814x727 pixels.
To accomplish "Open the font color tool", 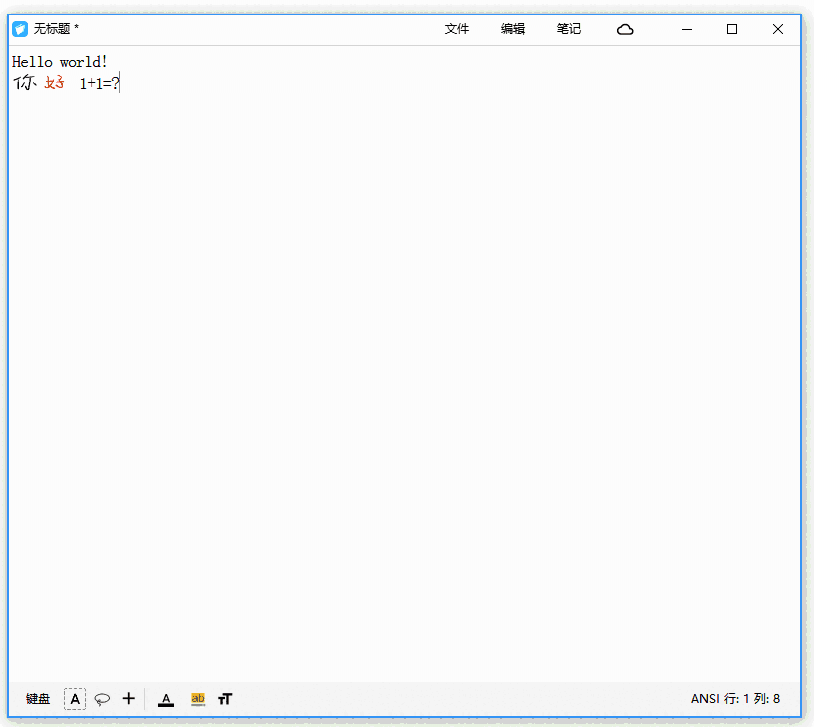I will [166, 700].
